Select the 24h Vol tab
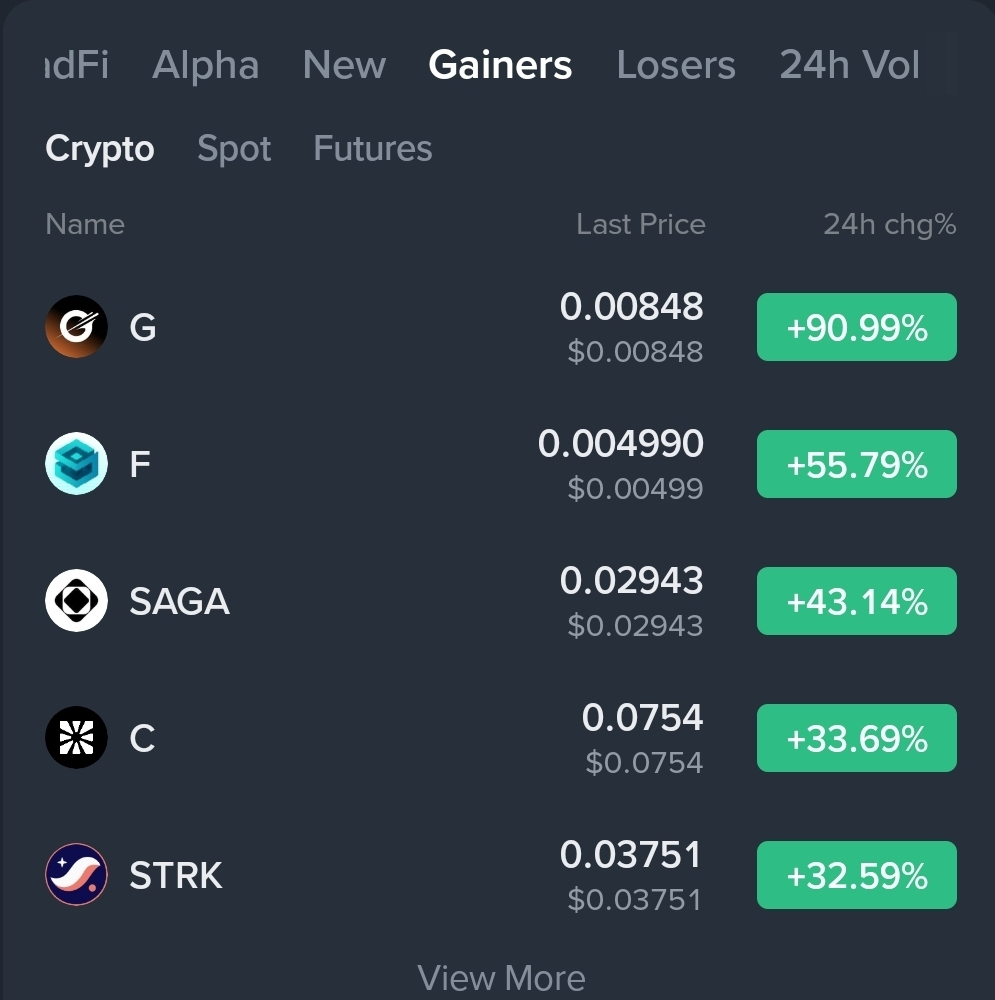Viewport: 995px width, 1000px height. point(850,65)
